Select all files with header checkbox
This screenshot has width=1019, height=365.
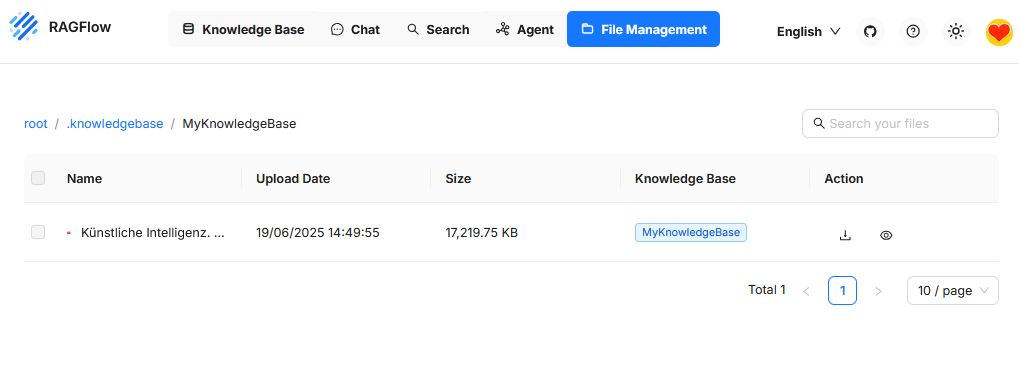point(38,178)
